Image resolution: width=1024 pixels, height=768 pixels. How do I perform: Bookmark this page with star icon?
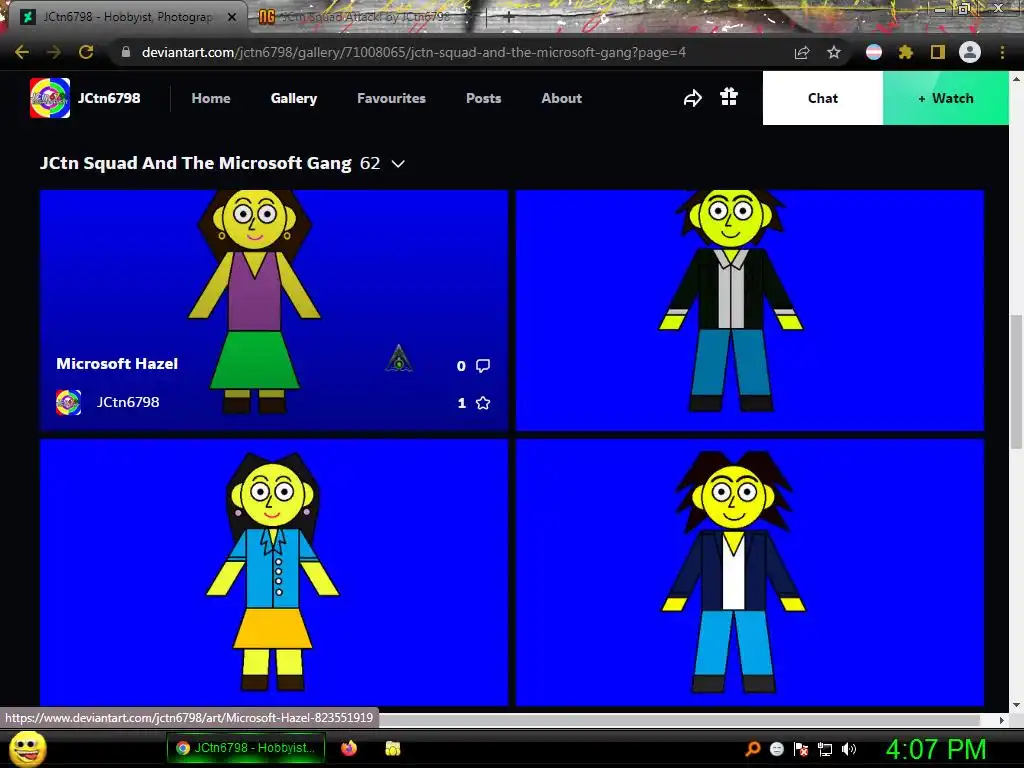[x=834, y=52]
